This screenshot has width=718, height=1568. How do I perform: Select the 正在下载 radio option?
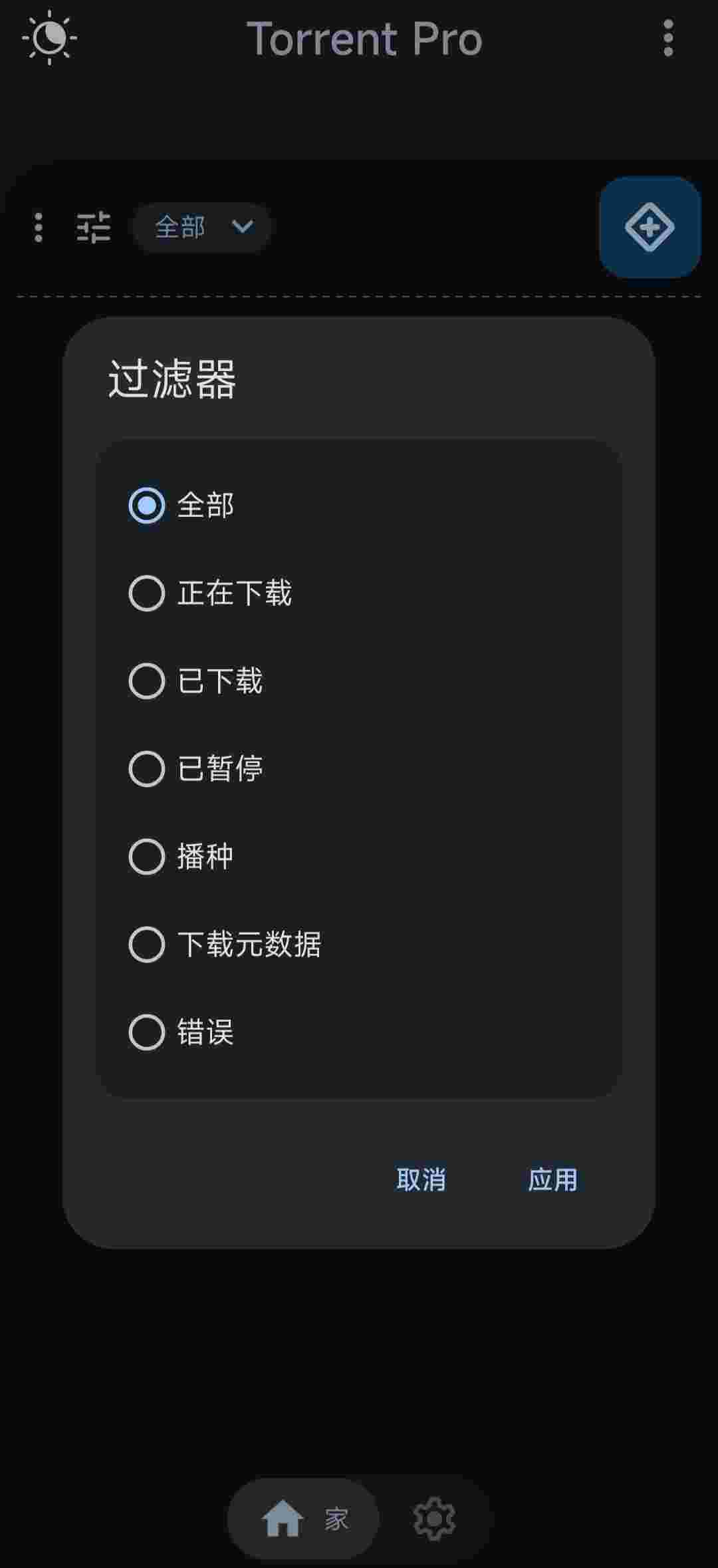tap(210, 593)
